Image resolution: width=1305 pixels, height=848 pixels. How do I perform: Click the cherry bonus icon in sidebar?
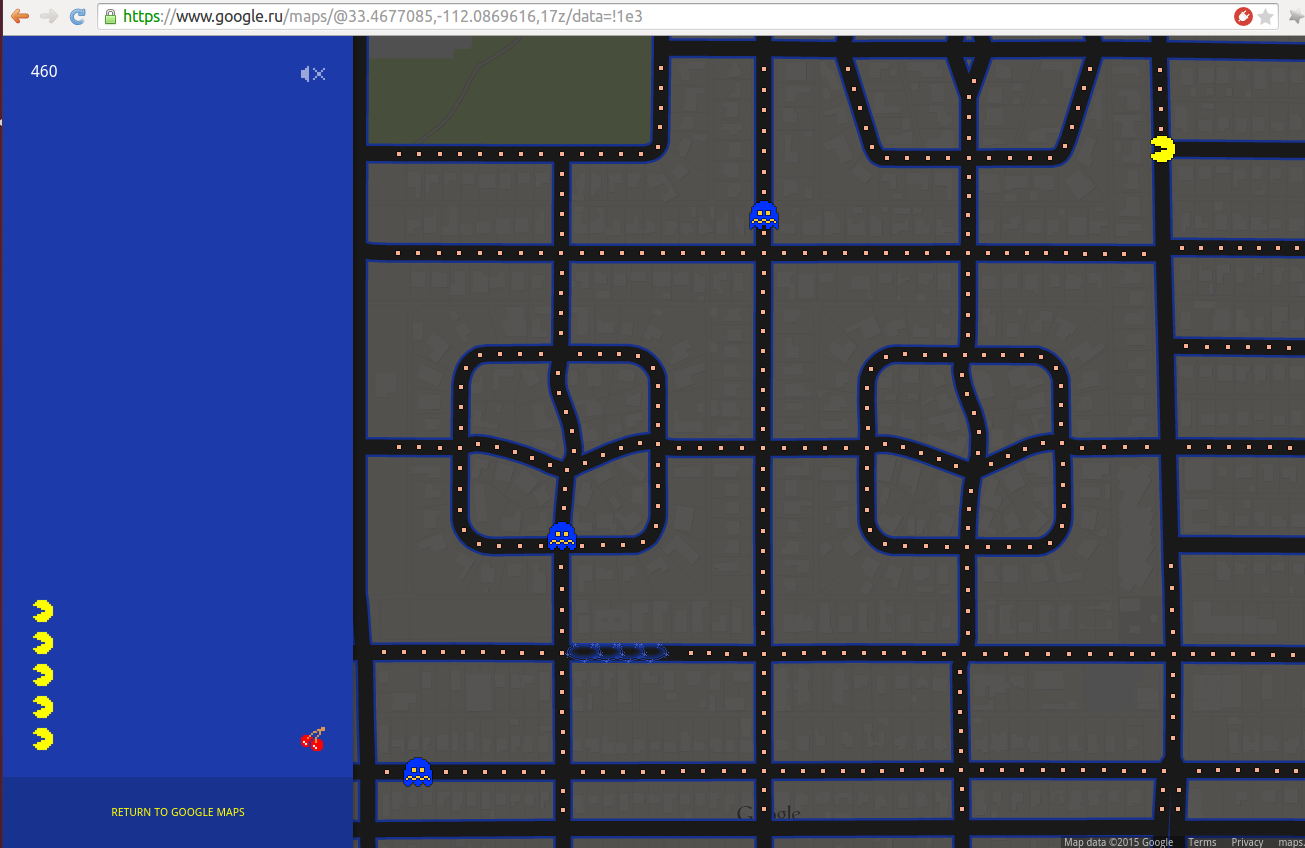point(314,739)
